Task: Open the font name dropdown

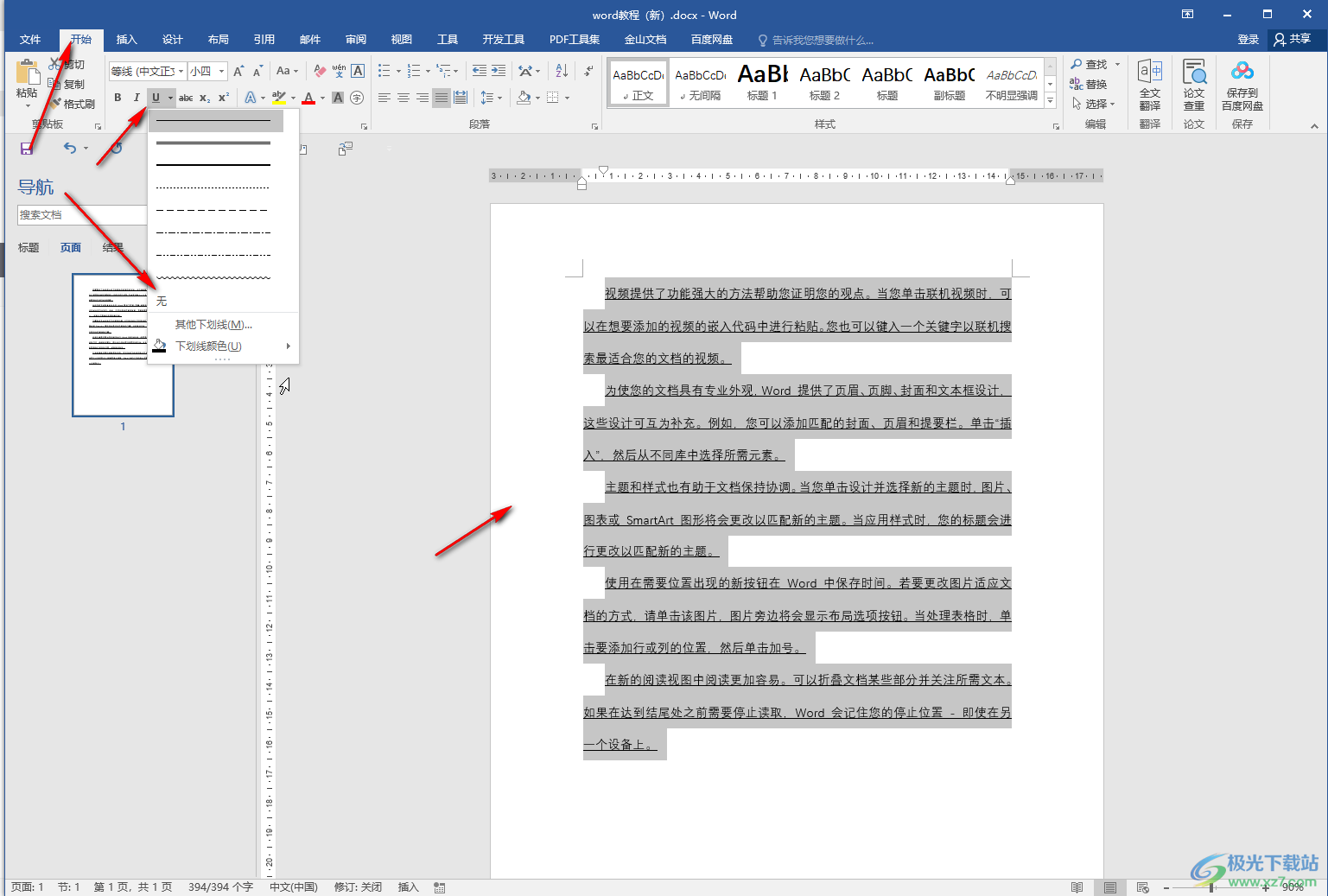Action: [x=181, y=72]
